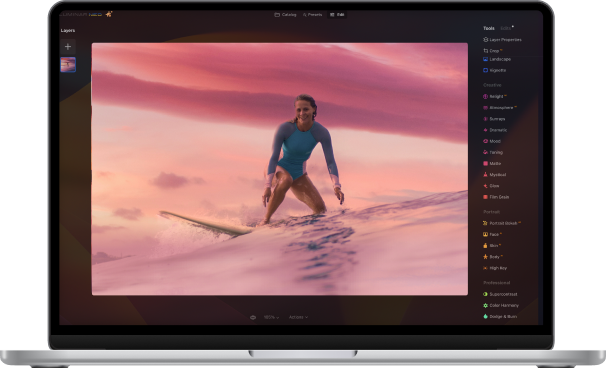Open the Landscape tool
The image size is (606, 368).
click(497, 59)
